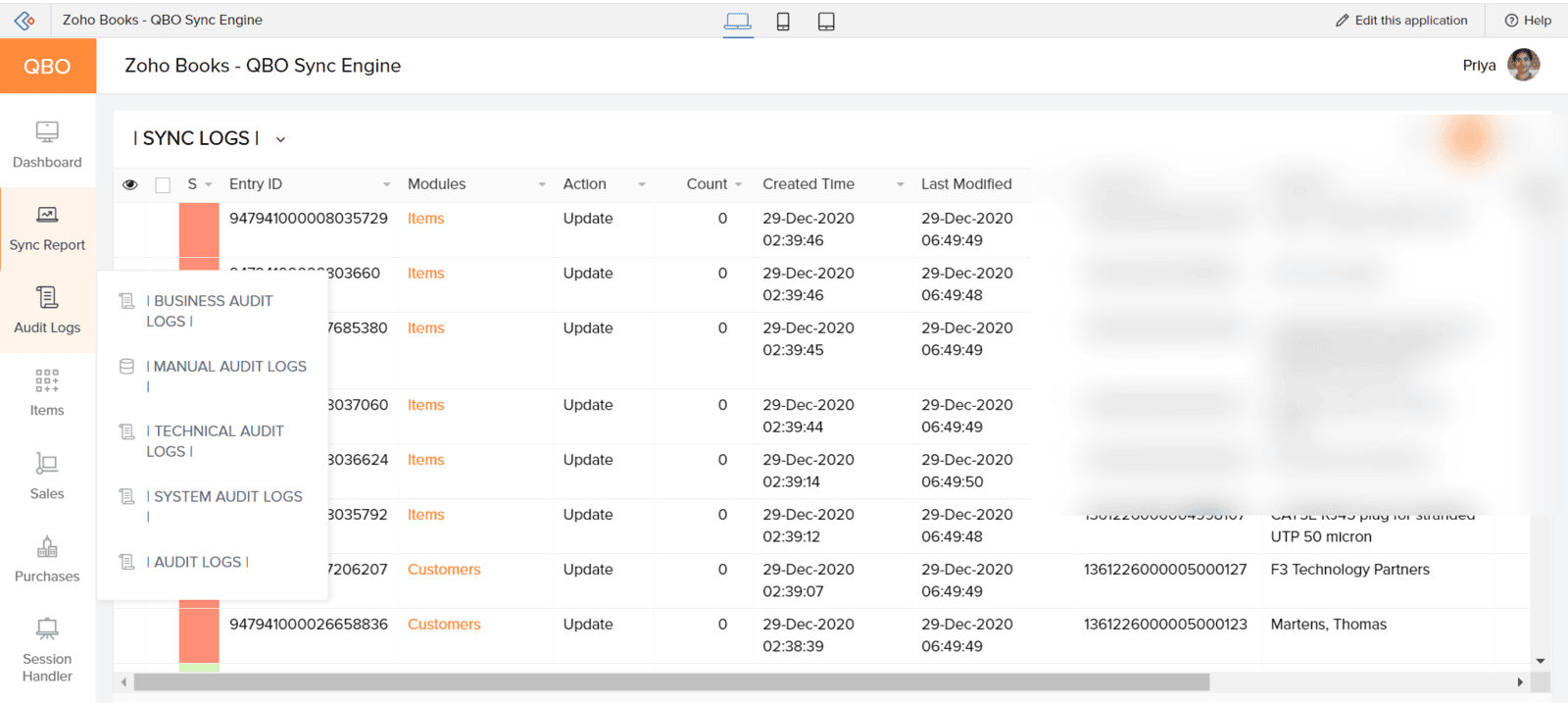Switch to phone preview mode
The width and height of the screenshot is (1568, 703).
(x=783, y=22)
